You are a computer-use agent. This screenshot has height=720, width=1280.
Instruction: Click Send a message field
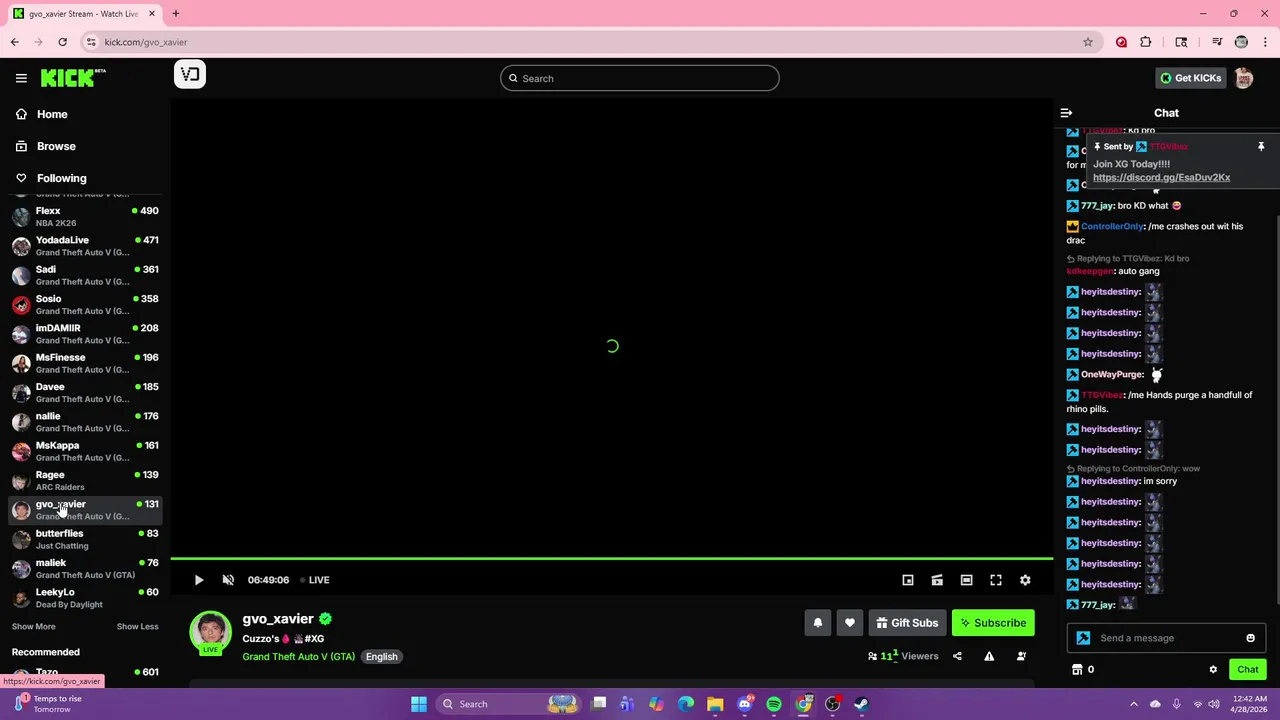click(1168, 638)
